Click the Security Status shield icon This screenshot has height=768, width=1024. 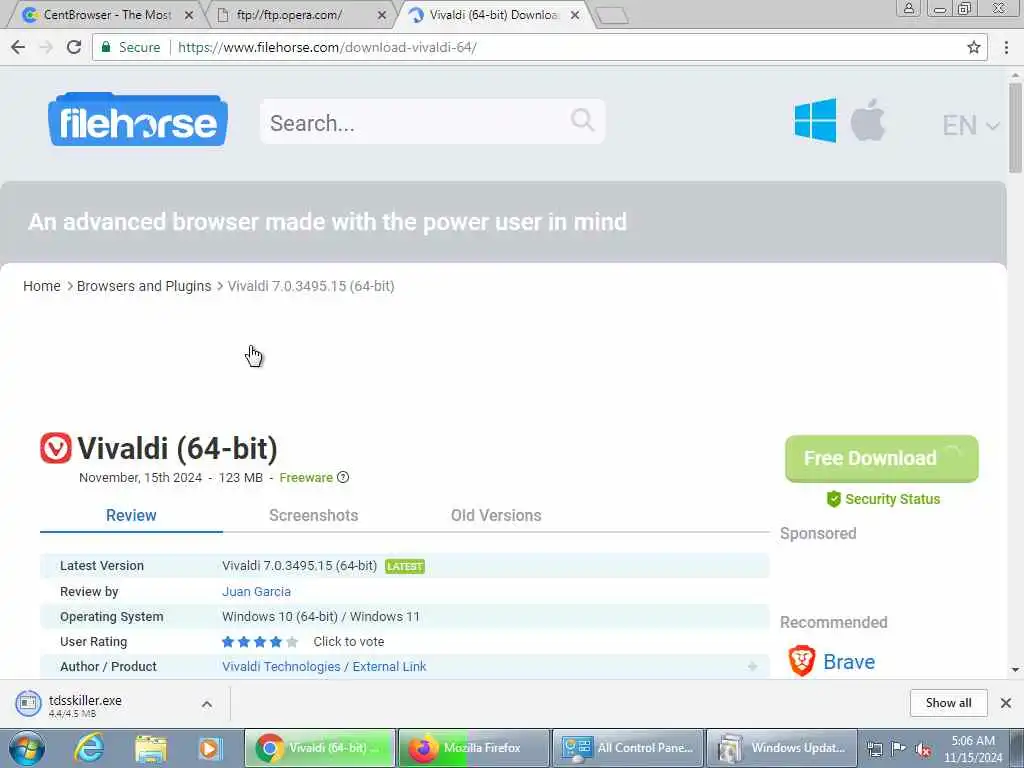(834, 499)
